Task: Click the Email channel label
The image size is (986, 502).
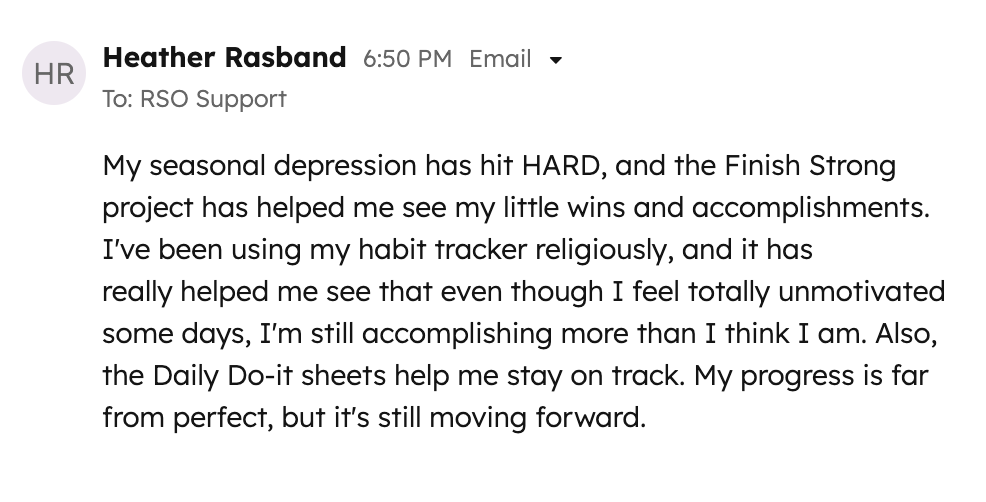Action: [x=500, y=59]
